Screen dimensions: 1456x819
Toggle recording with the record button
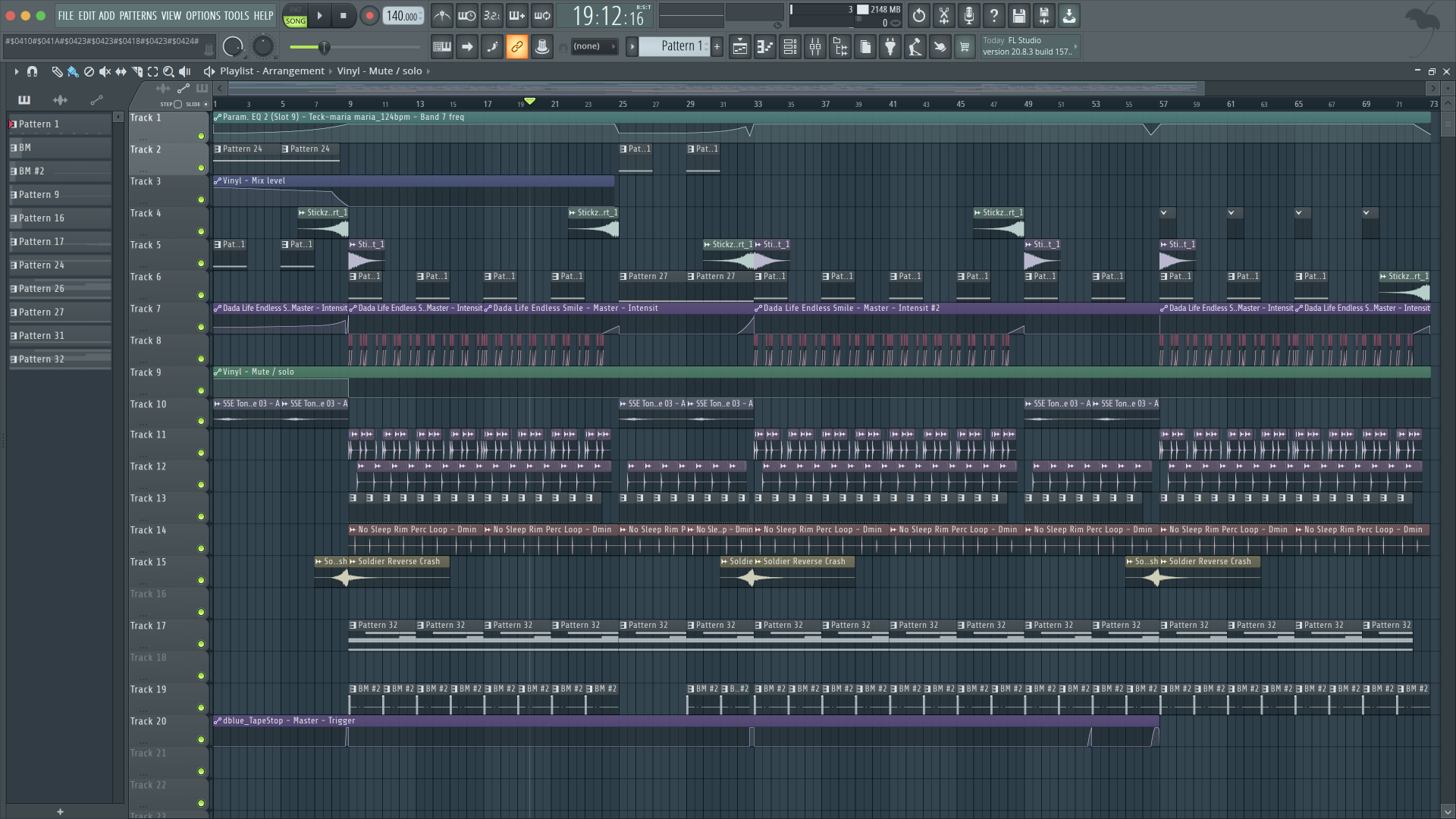(369, 15)
